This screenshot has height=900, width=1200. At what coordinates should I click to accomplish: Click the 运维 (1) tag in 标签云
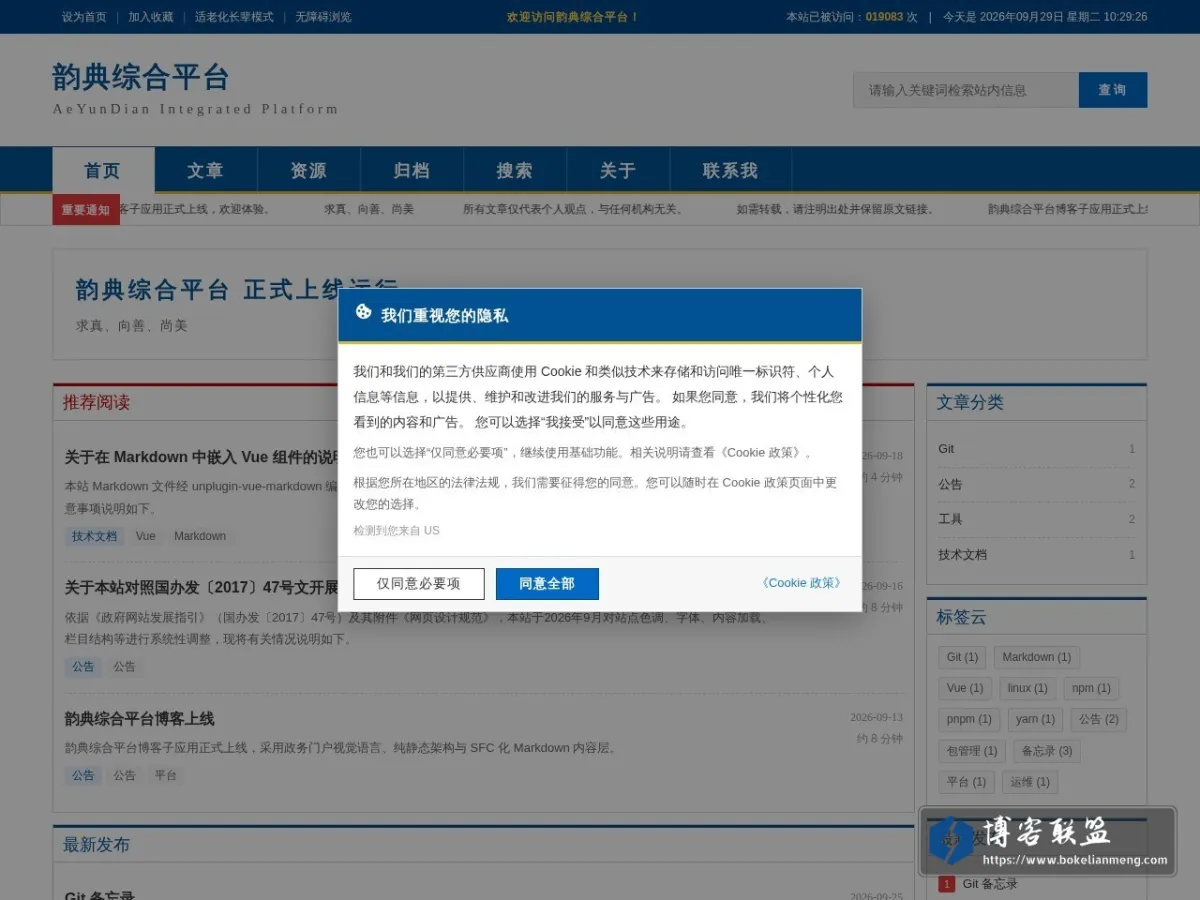(x=1029, y=782)
